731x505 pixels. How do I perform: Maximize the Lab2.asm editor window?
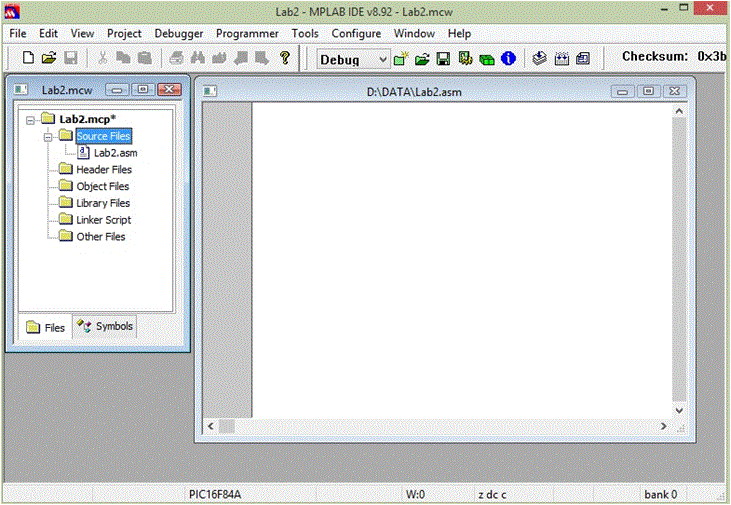coord(648,91)
